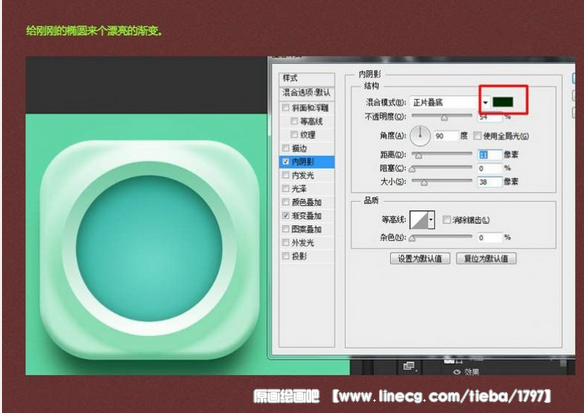Viewport: 584px width, 413px height.
Task: Tick the 投影 checkbox
Action: coord(286,256)
